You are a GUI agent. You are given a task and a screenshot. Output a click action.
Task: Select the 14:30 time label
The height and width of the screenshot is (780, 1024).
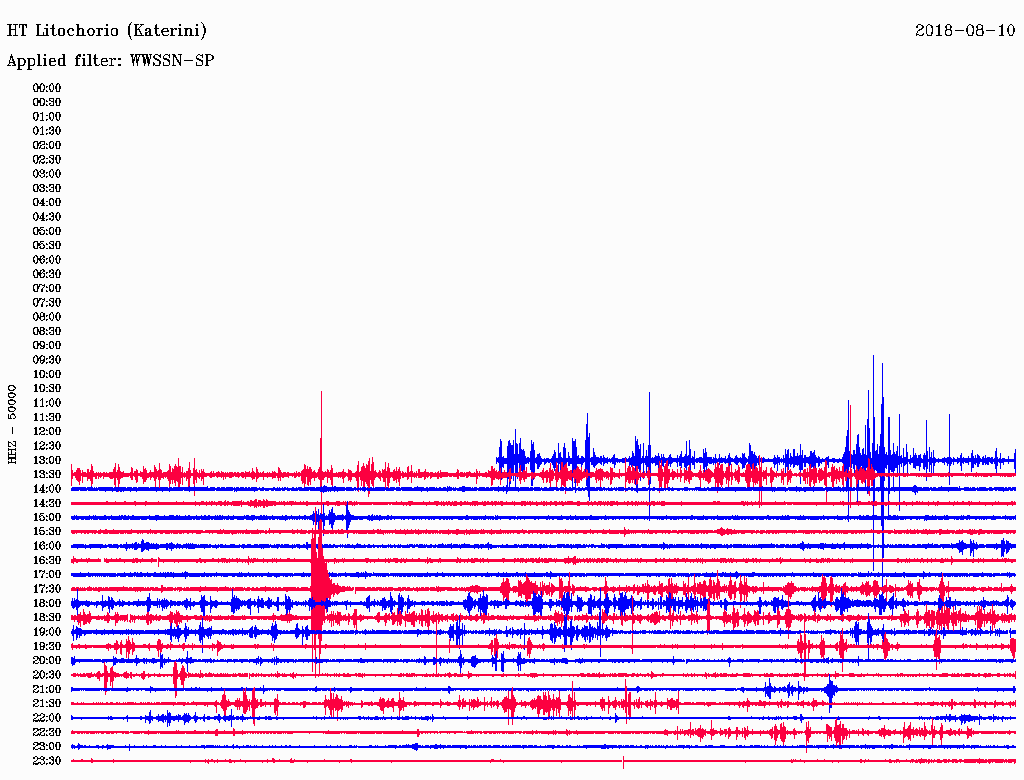(47, 503)
